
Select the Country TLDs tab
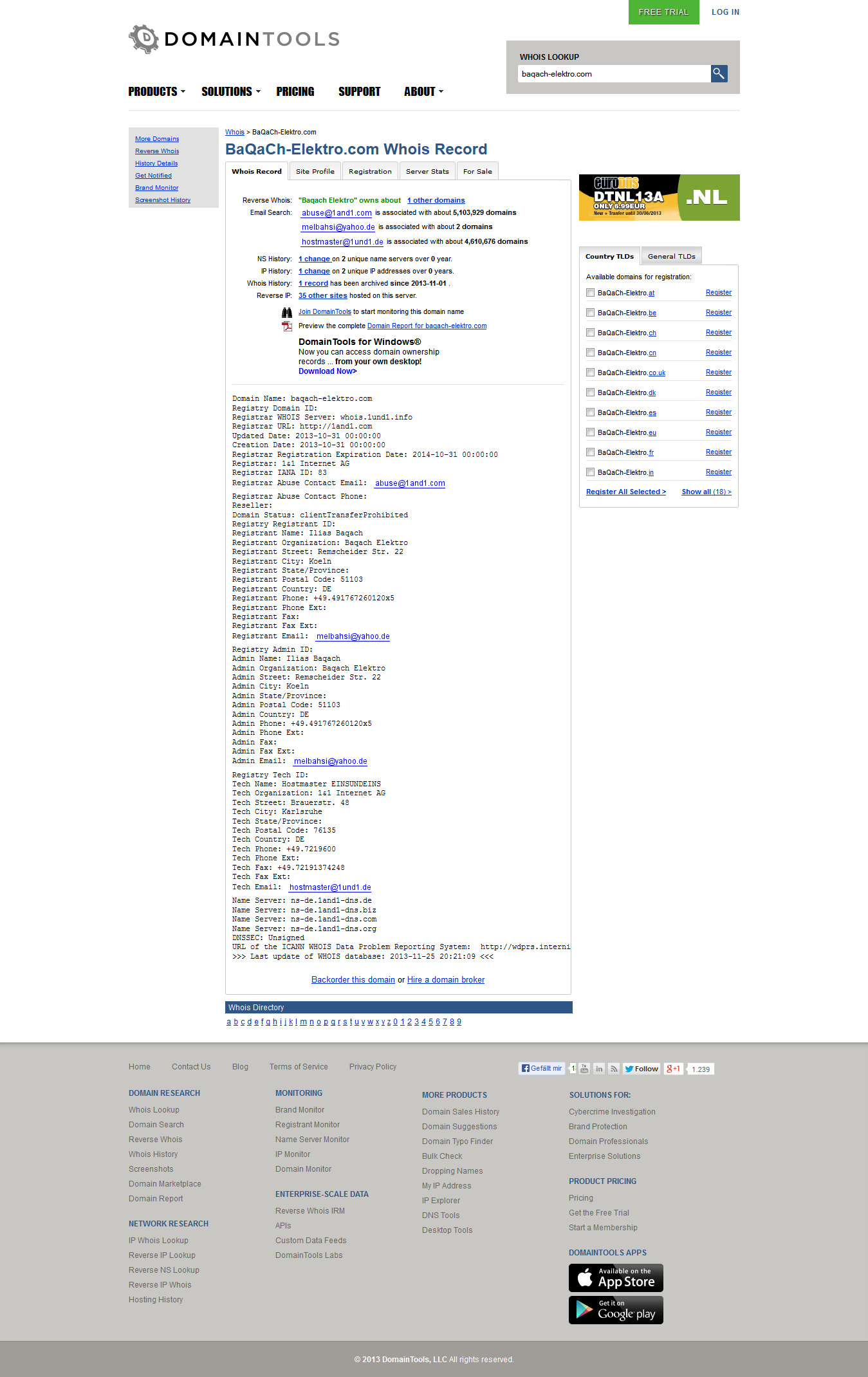[x=609, y=256]
